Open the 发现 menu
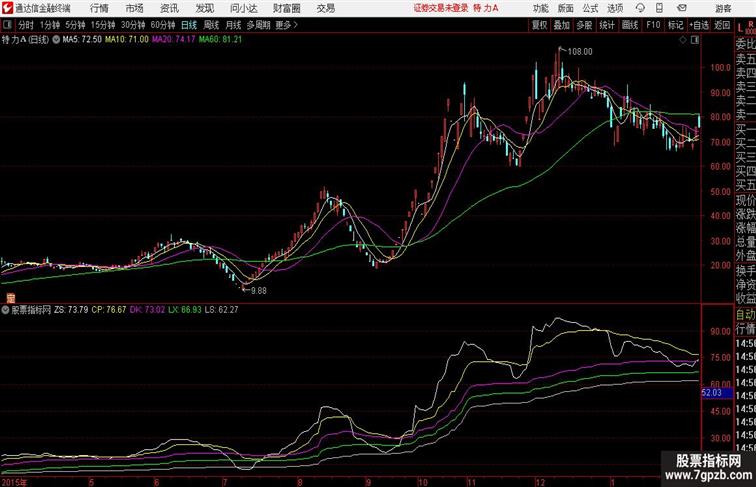Screen dimensions: 756x487 (204, 8)
